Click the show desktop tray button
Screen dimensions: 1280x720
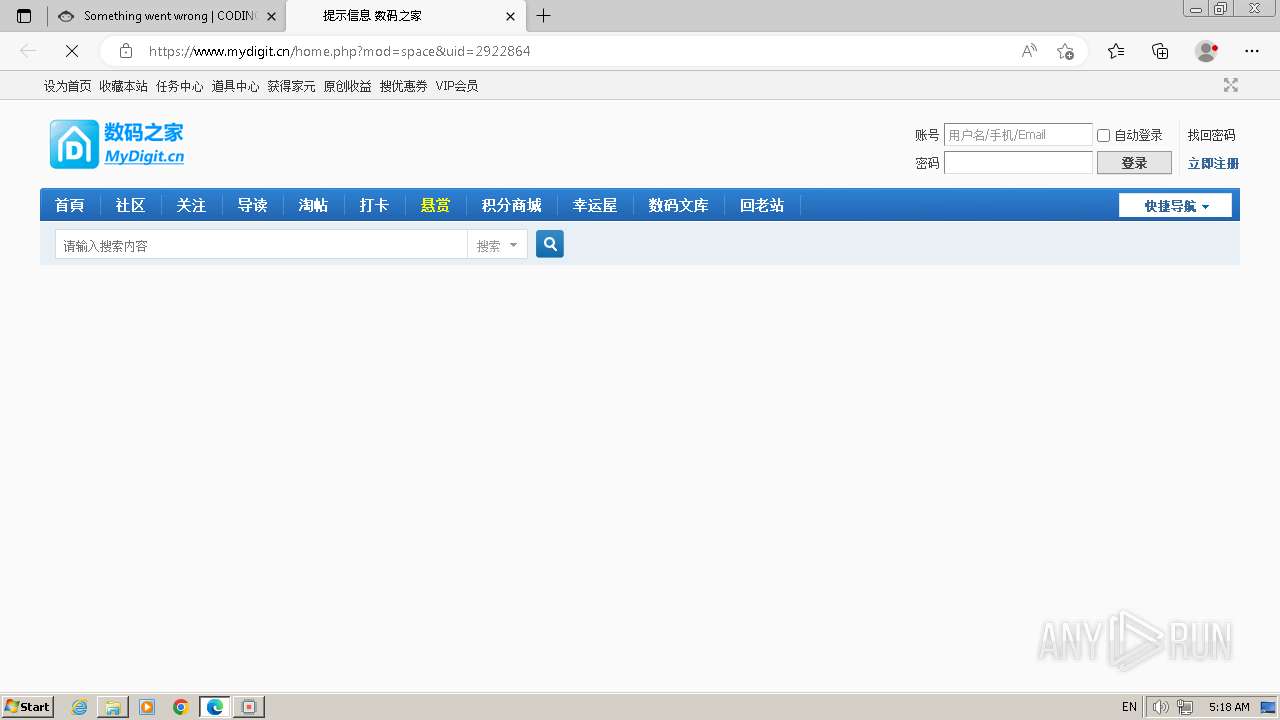click(1268, 707)
